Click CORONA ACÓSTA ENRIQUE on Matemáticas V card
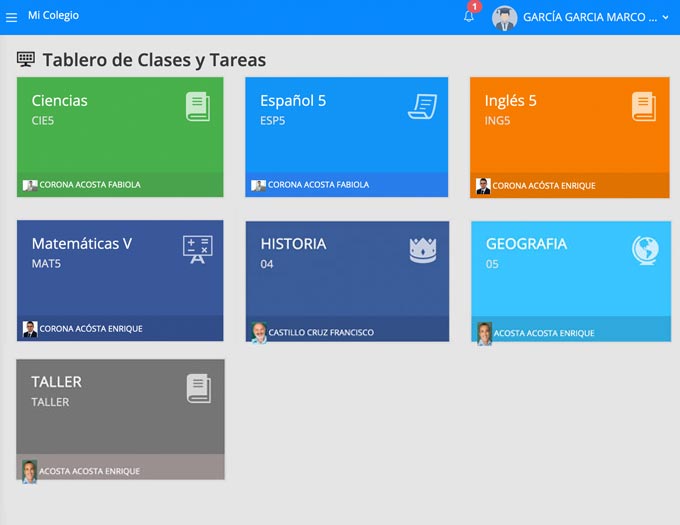The image size is (680, 525). (91, 329)
